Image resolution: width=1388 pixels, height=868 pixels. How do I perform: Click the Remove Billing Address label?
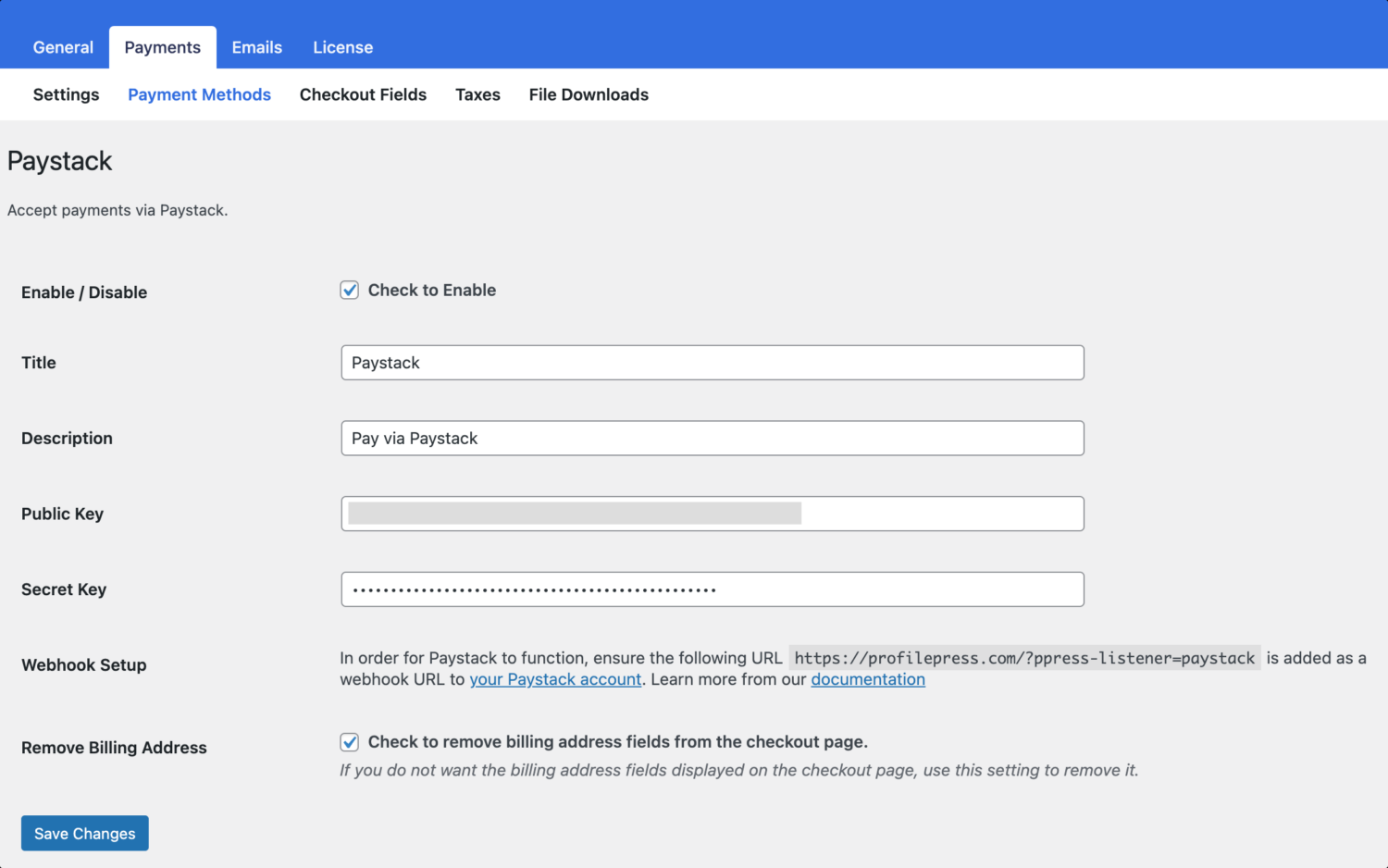[x=114, y=748]
